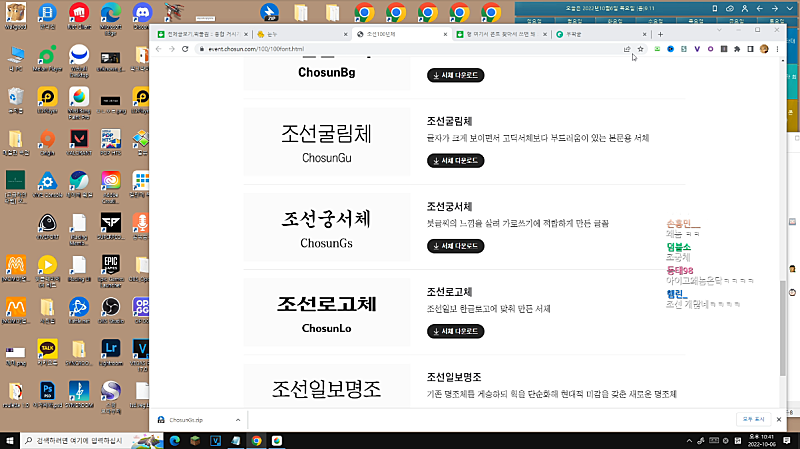800x449 pixels.
Task: Open the taskbar clock and date
Action: click(761, 441)
